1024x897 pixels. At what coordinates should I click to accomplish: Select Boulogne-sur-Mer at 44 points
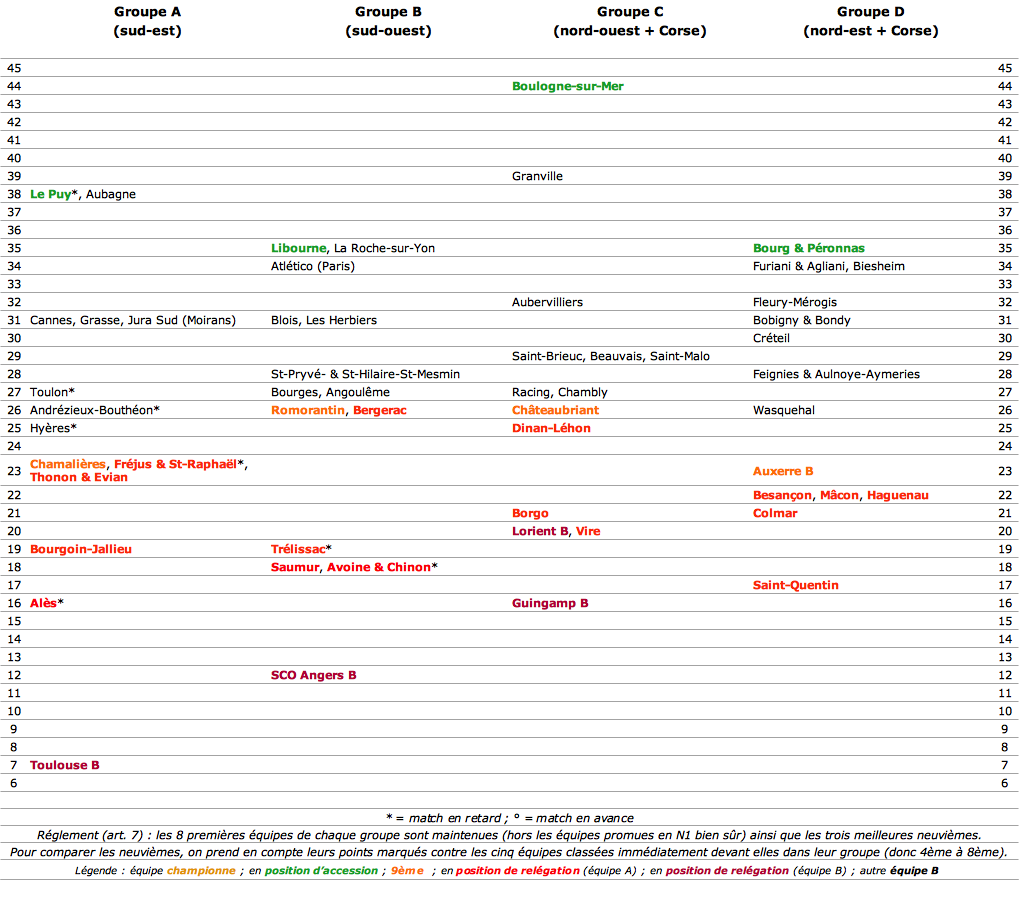pos(568,86)
